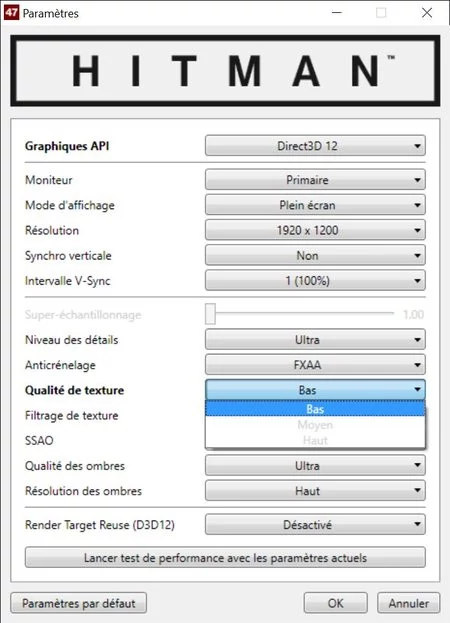Expand the Mode d'affichage combo box

[315, 205]
